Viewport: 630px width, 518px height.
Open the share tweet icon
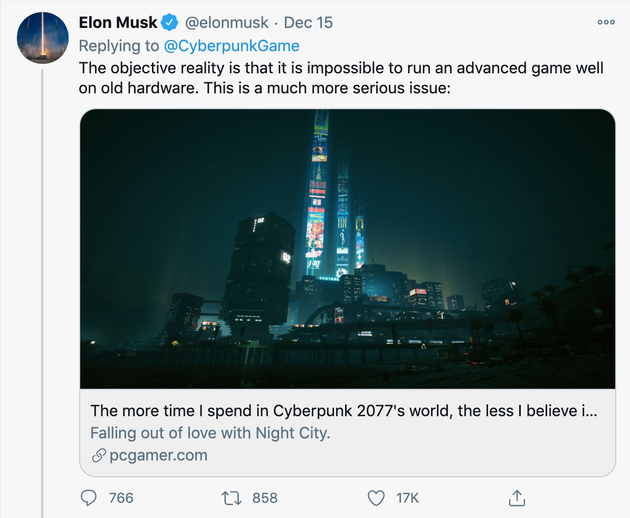point(517,497)
